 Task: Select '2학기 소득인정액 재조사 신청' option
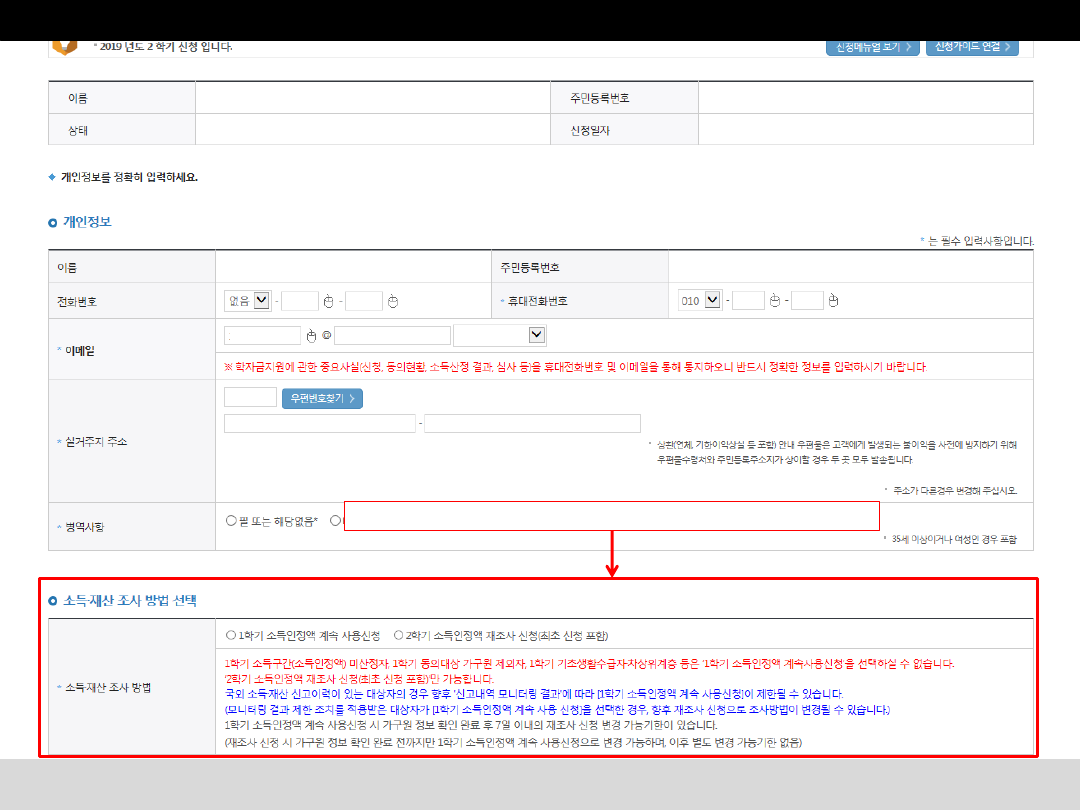(399, 635)
